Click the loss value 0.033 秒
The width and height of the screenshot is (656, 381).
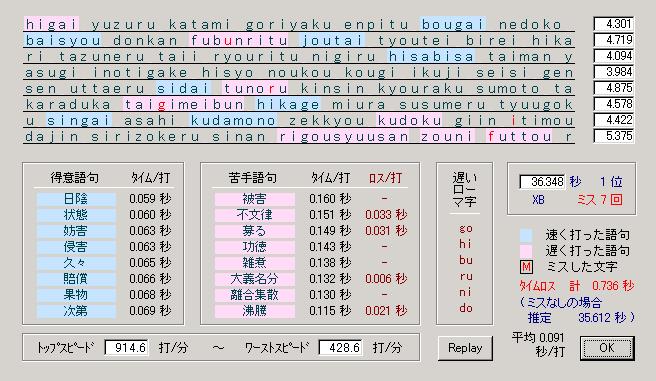click(x=386, y=215)
